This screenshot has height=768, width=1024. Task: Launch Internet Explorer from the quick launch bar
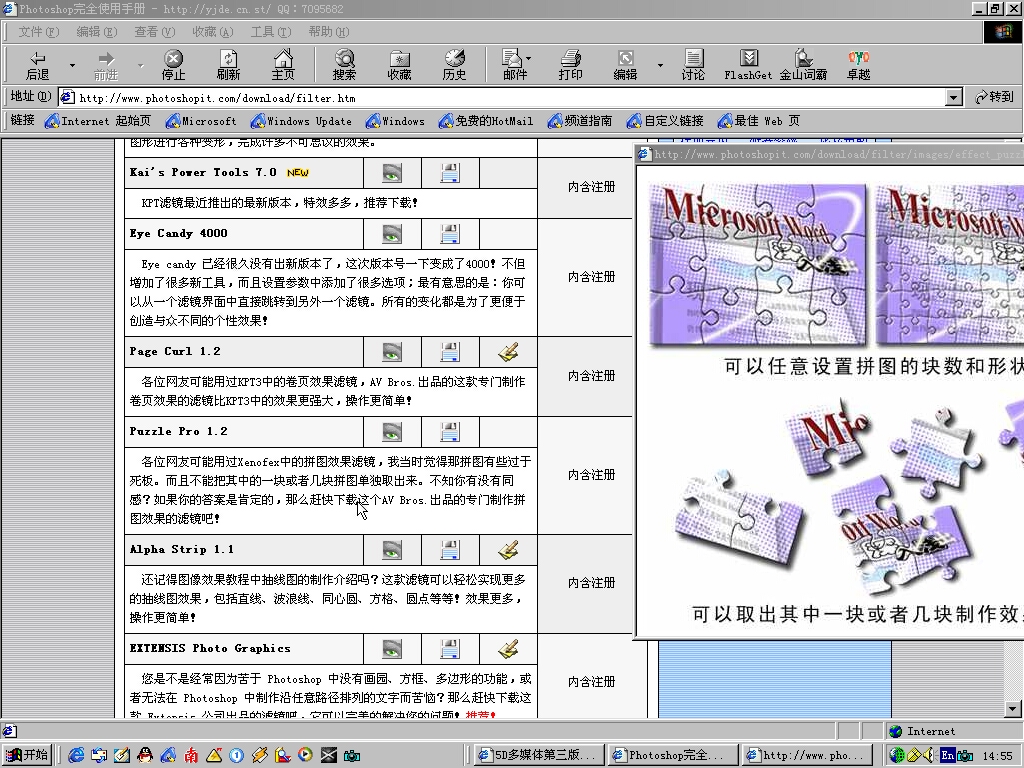[x=76, y=755]
